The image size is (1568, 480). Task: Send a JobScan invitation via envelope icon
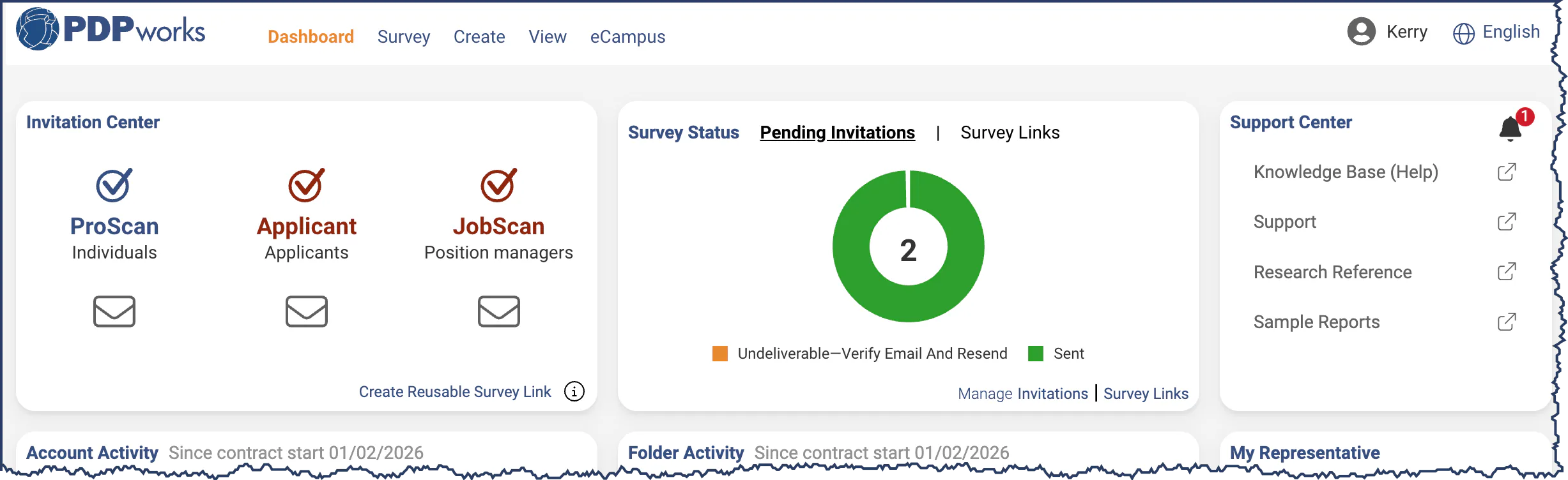(499, 311)
